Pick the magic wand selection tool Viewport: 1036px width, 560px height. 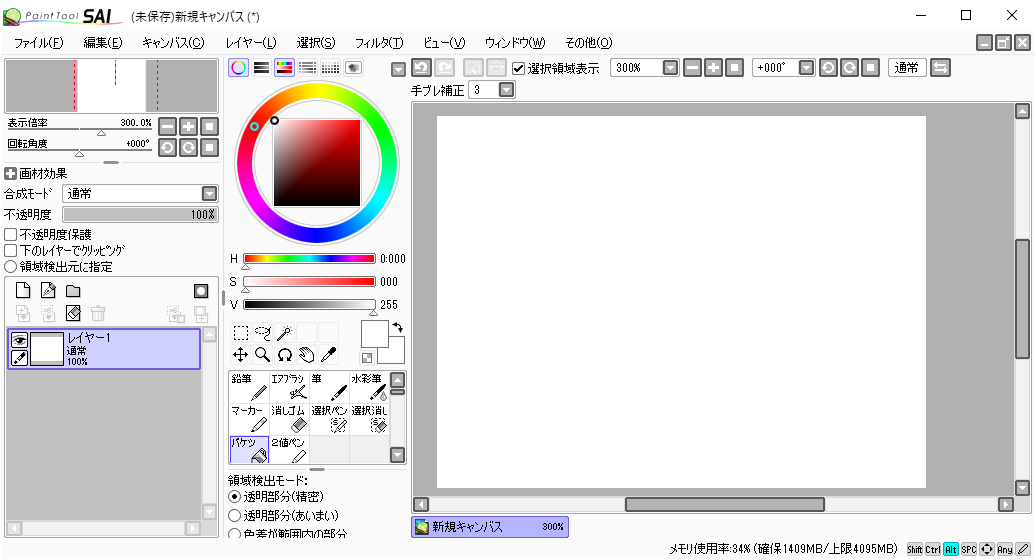(284, 333)
